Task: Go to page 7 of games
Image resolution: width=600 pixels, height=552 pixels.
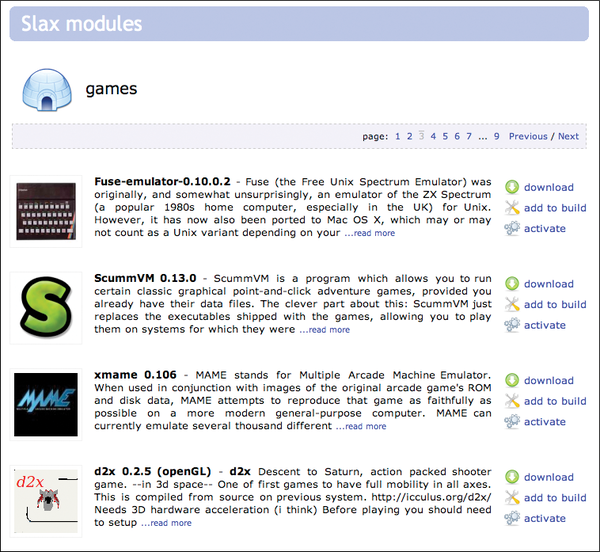Action: (469, 136)
